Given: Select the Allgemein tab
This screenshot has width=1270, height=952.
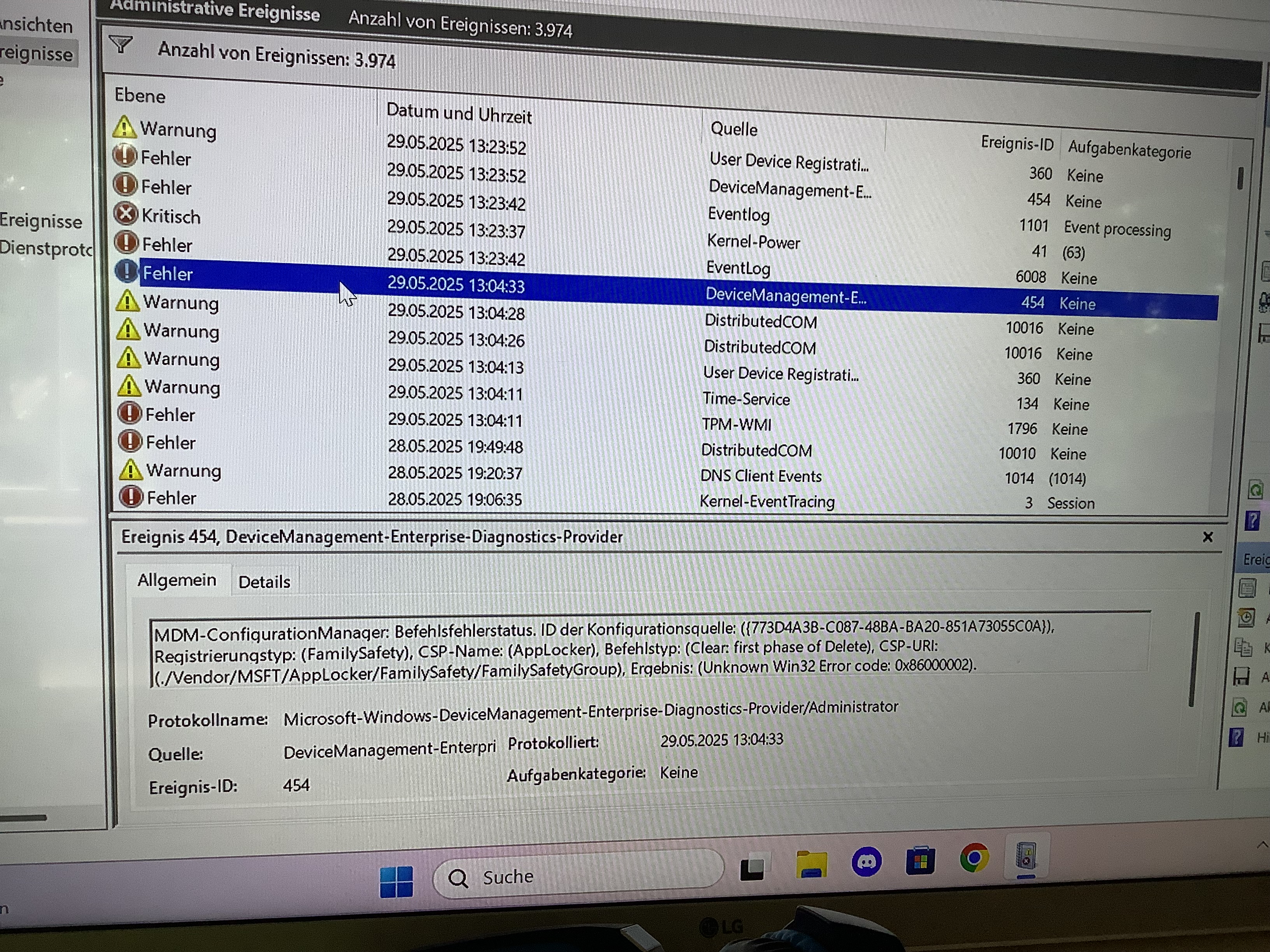Looking at the screenshot, I should pos(177,580).
